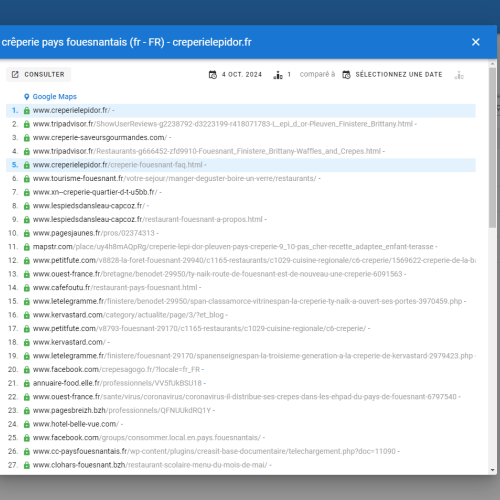Viewport: 500px width, 500px height.
Task: Open facebook groups consommer.local result
Action: coord(147,438)
